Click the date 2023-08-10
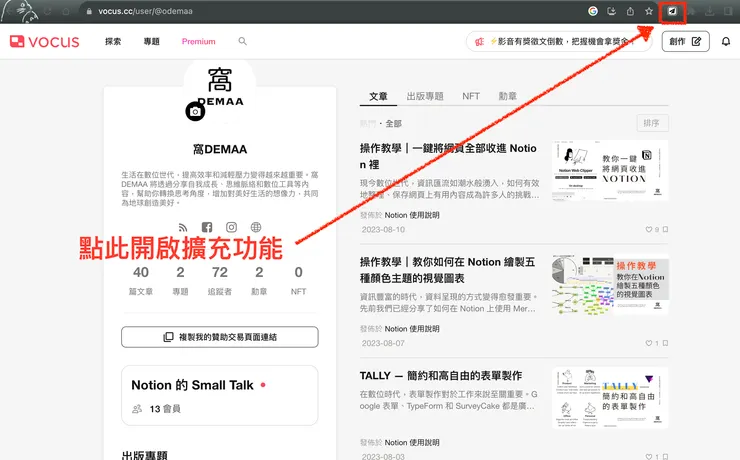Image resolution: width=740 pixels, height=460 pixels. coord(383,230)
